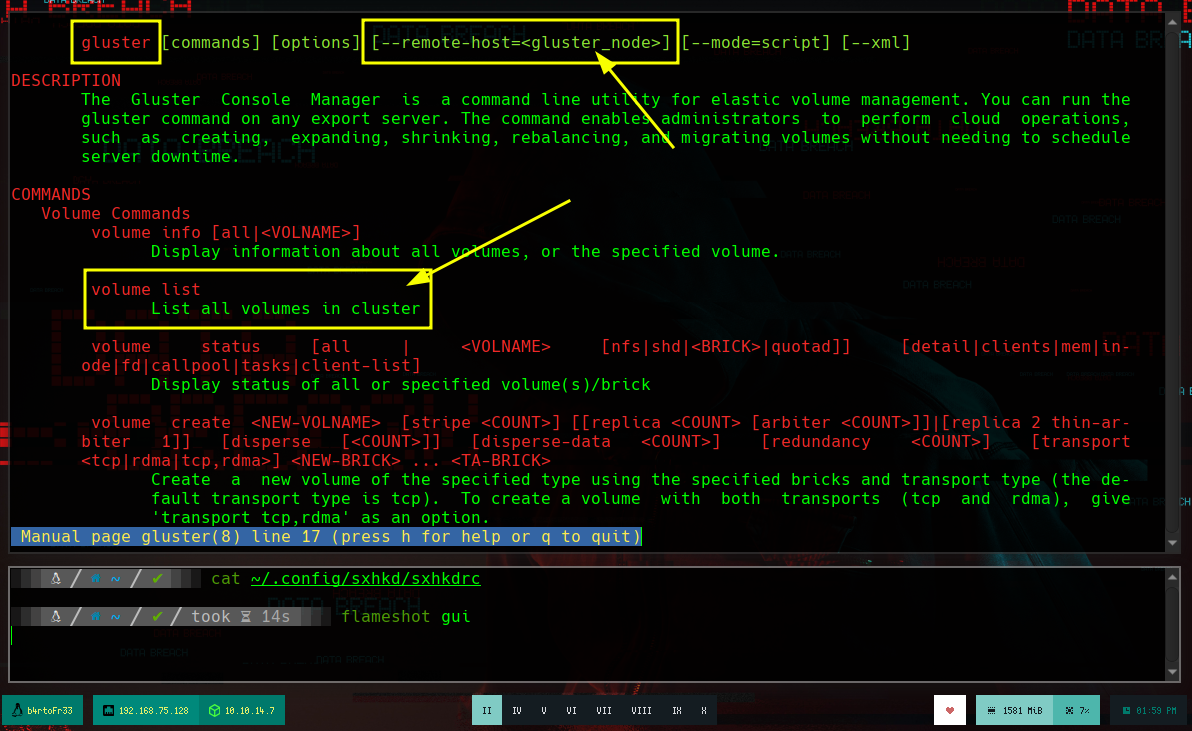Click the scroll up arrow of lower terminal
1192x731 pixels.
[1172, 577]
